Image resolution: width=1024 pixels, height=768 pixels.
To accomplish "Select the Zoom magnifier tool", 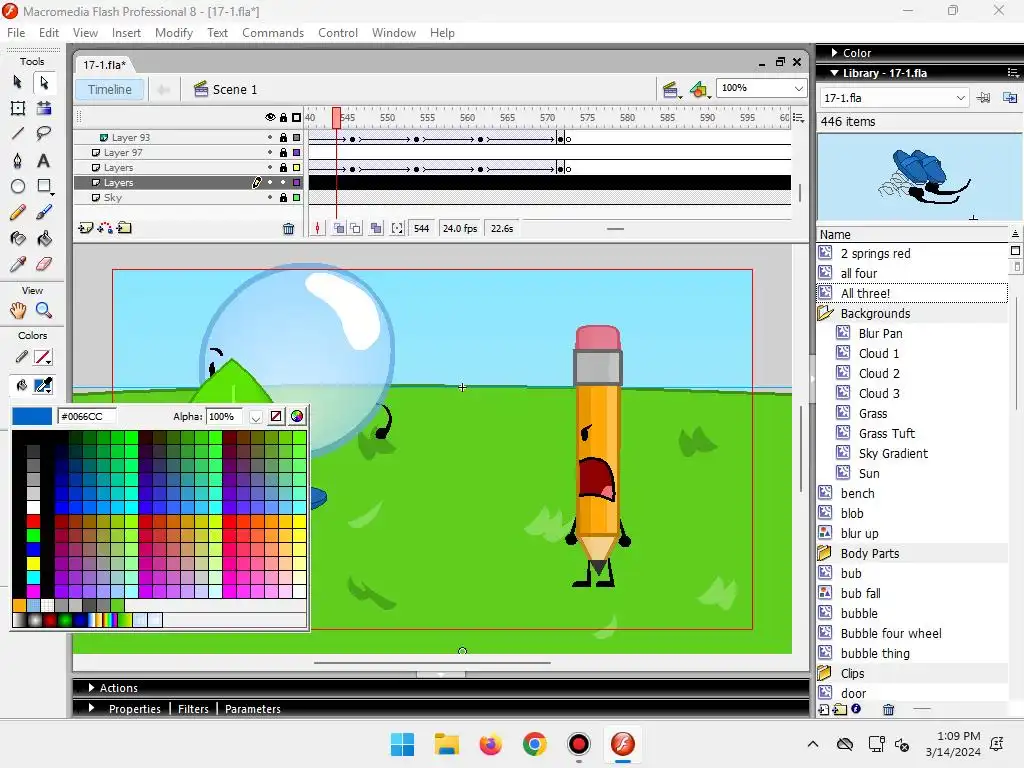I will coord(44,310).
